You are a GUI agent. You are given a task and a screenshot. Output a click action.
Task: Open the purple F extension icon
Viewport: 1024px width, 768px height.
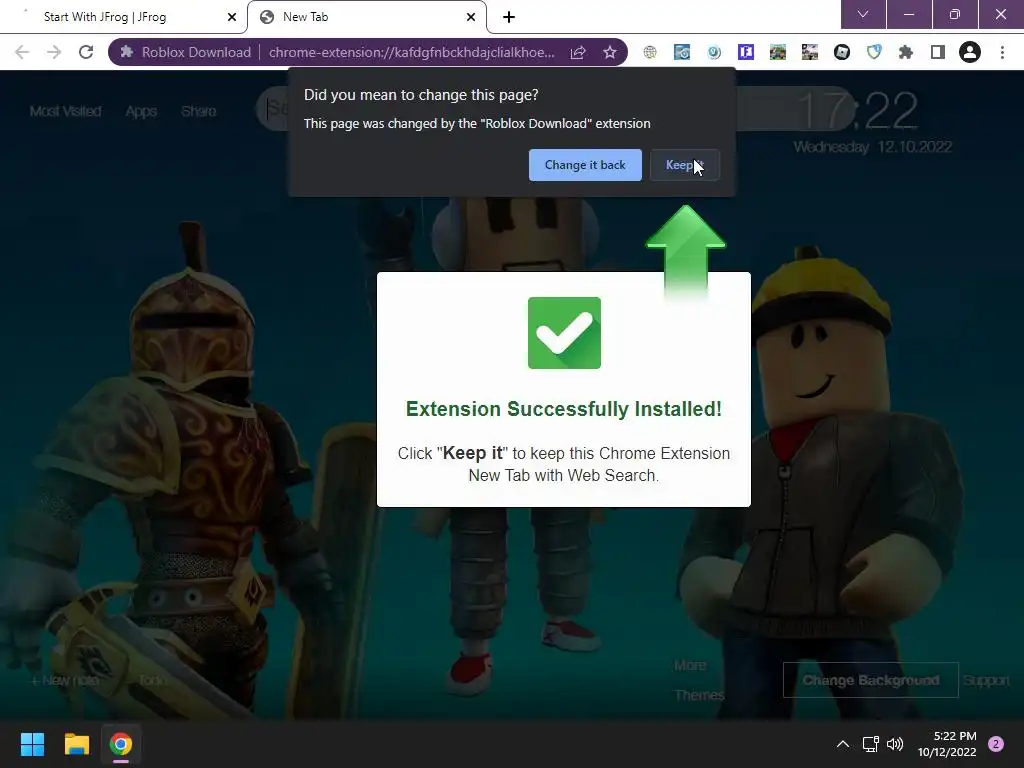click(746, 52)
